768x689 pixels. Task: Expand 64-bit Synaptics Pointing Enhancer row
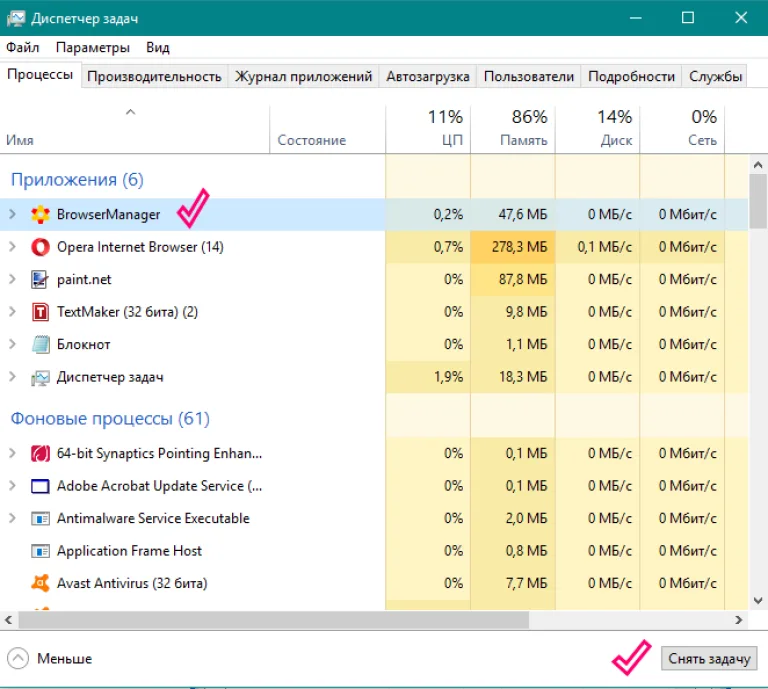click(x=13, y=453)
